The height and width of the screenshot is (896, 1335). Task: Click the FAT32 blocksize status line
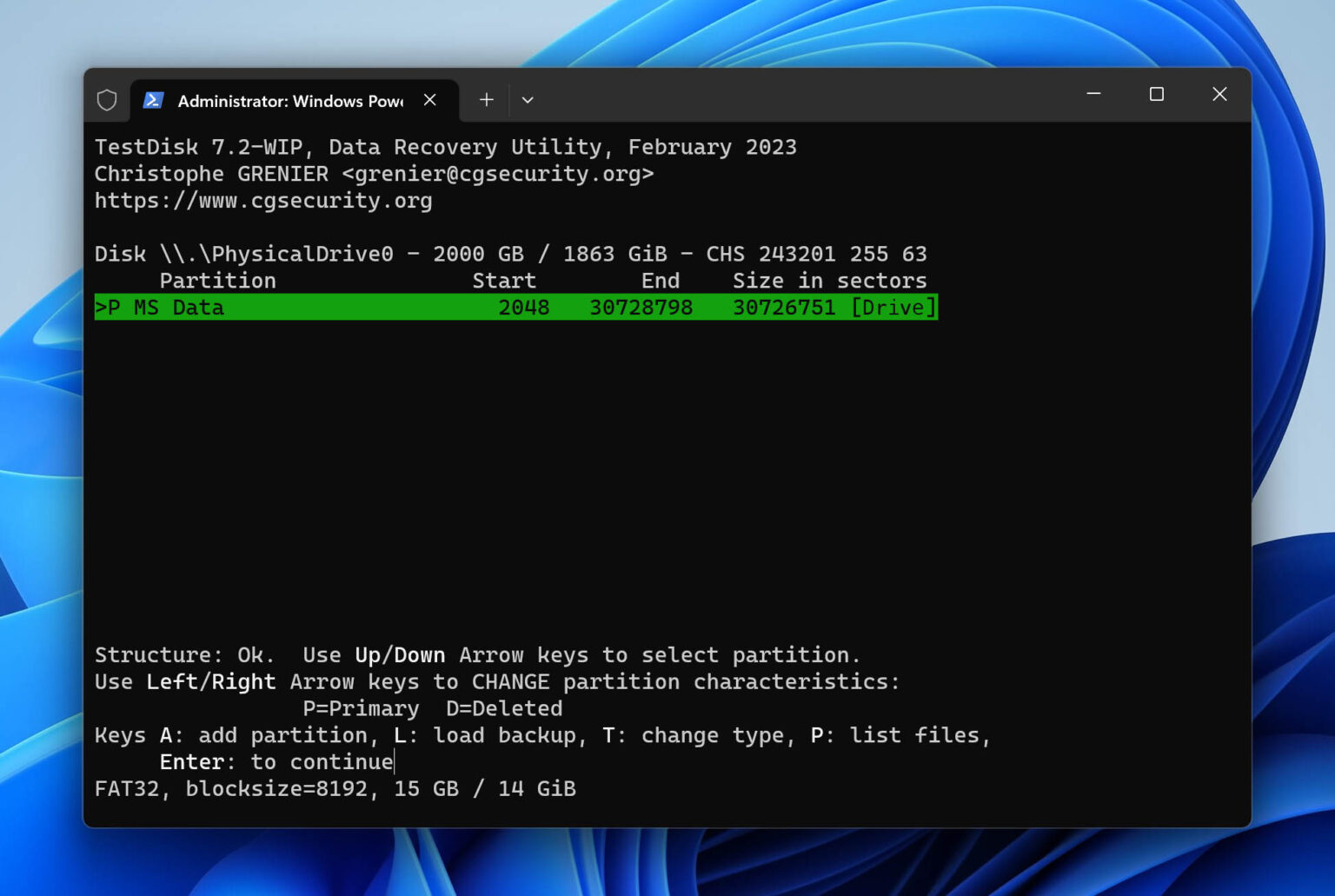pos(335,788)
